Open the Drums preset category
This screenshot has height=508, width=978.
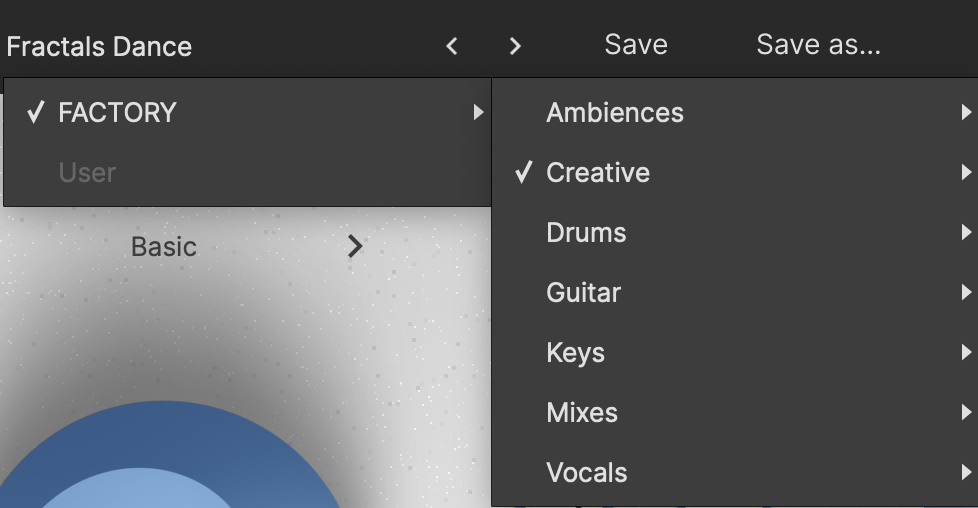click(586, 233)
